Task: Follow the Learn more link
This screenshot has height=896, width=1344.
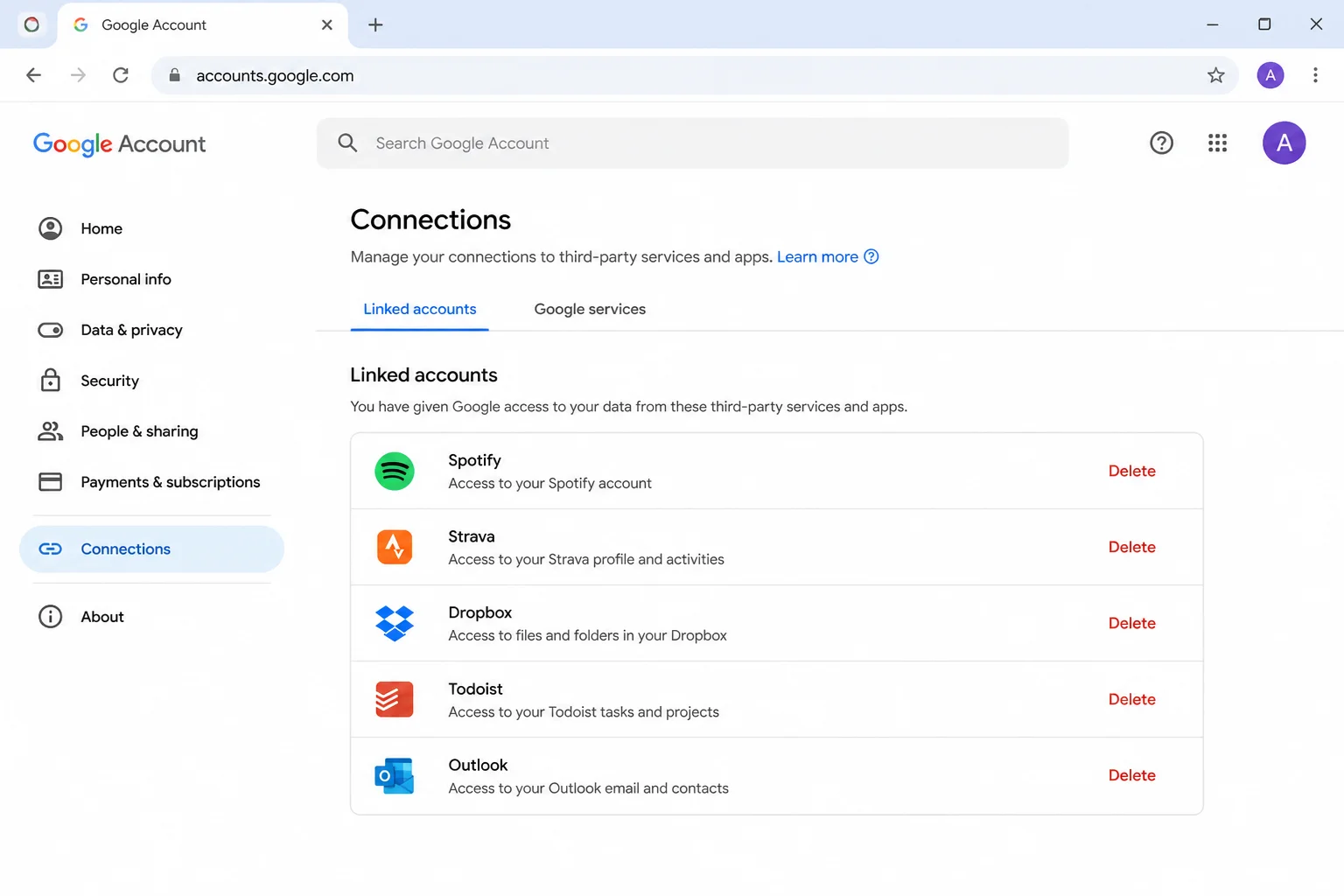Action: point(817,256)
